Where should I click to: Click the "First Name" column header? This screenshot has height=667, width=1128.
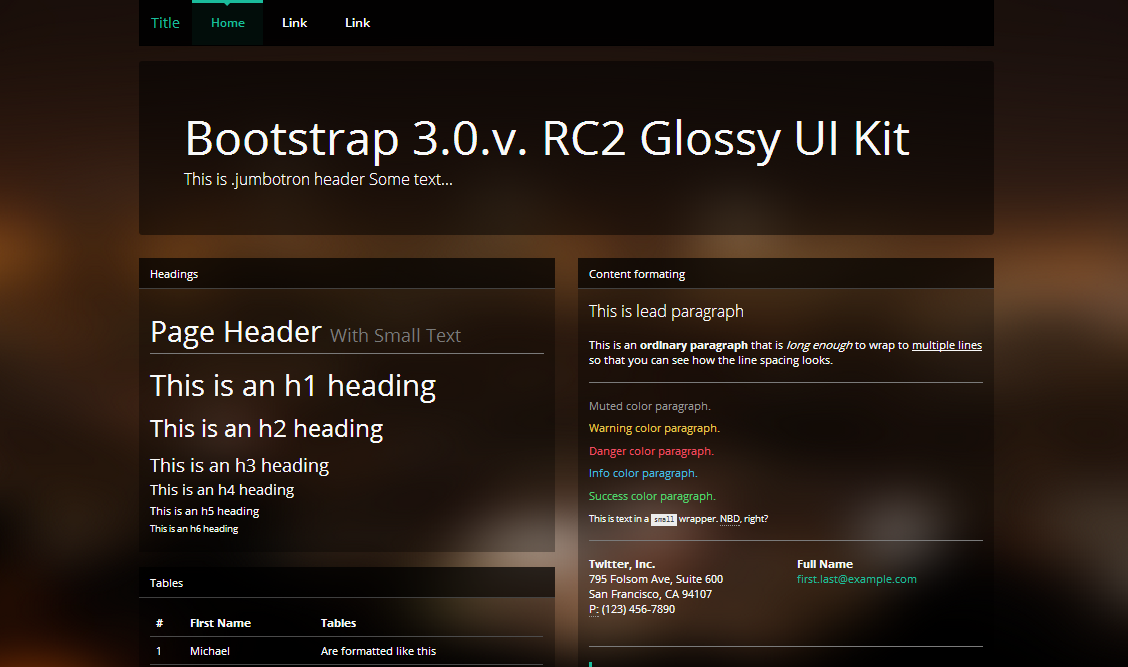(x=220, y=623)
